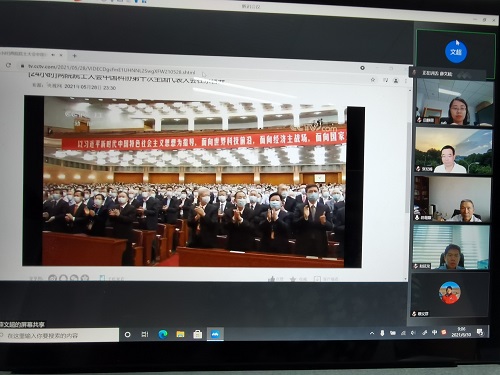Click the meeting app icon in taskbar
Screen dimensions: 500x375
pyautogui.click(x=215, y=334)
